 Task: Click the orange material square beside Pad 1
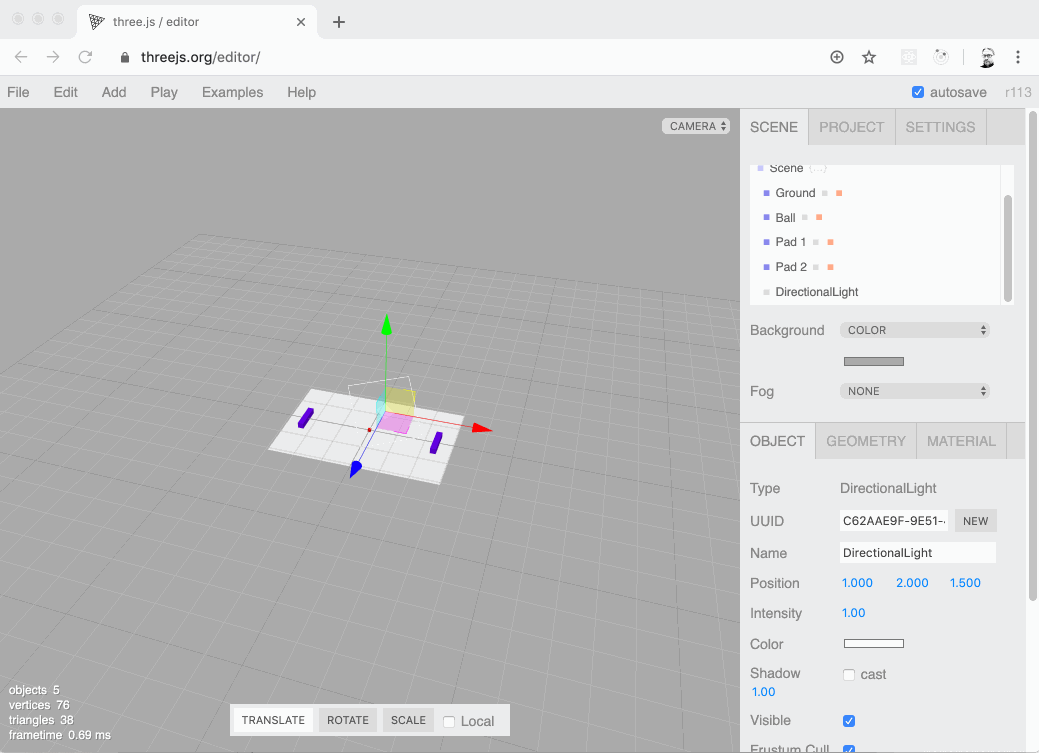tap(830, 242)
